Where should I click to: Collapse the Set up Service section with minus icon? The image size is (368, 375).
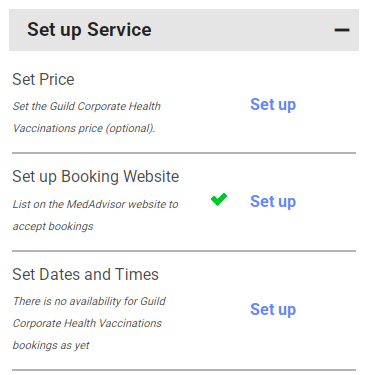(342, 30)
